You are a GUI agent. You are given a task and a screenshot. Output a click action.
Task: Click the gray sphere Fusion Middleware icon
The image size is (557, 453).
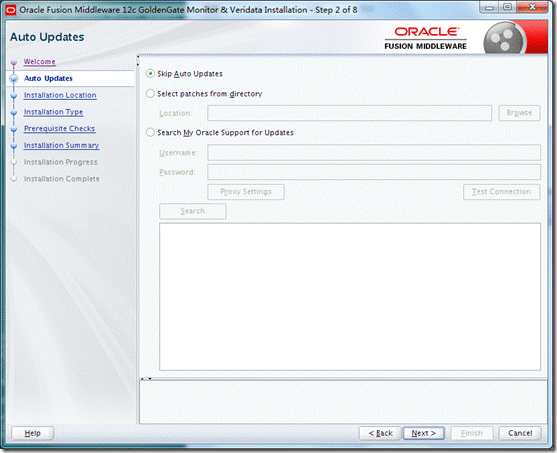point(504,38)
